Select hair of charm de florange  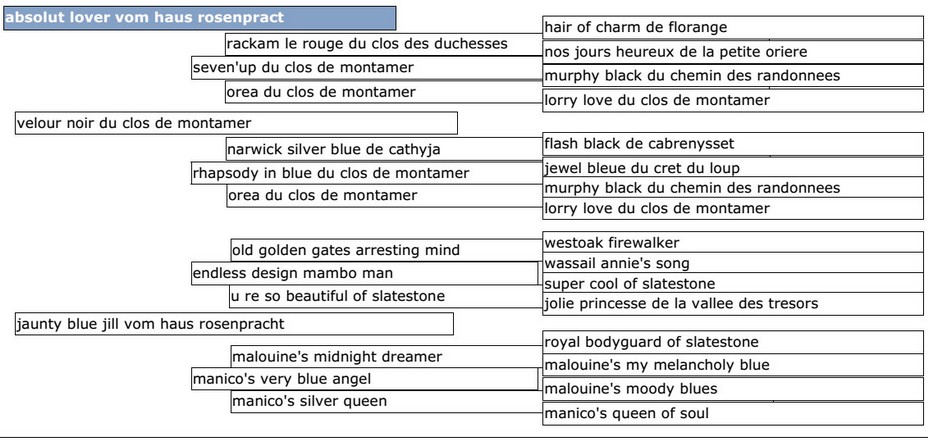click(x=733, y=27)
